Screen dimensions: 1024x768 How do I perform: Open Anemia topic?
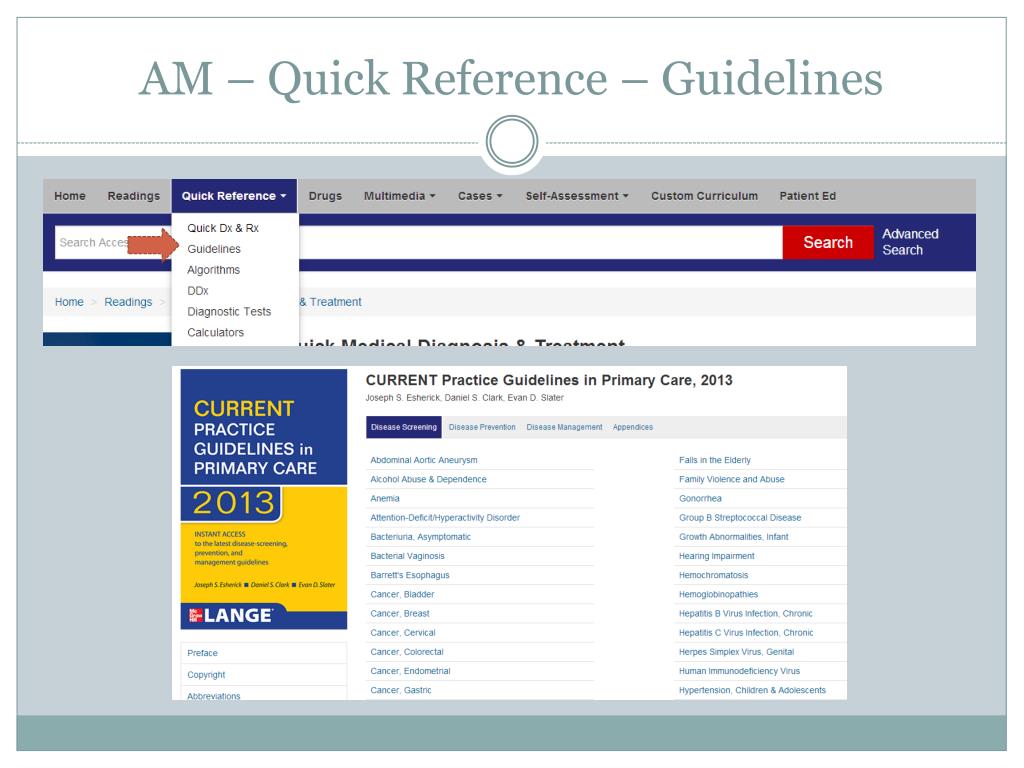coord(385,498)
